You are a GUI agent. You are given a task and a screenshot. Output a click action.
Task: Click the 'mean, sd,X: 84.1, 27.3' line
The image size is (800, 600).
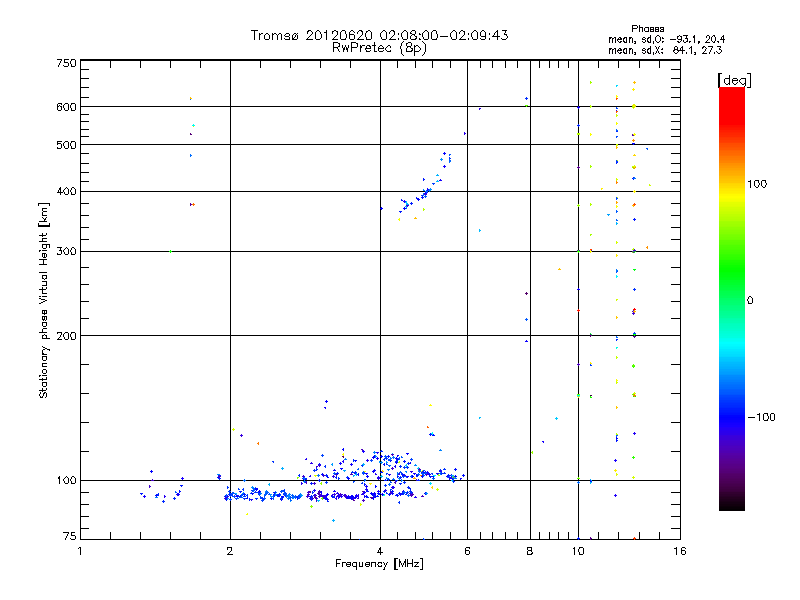665,50
